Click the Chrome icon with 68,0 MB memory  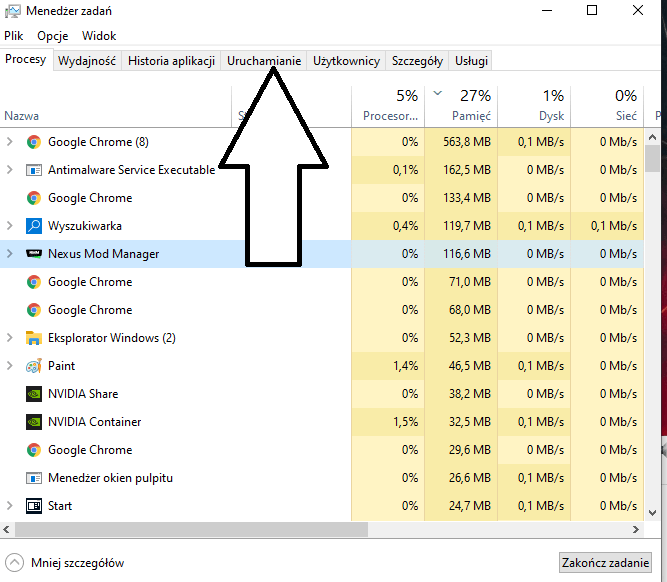coord(34,310)
